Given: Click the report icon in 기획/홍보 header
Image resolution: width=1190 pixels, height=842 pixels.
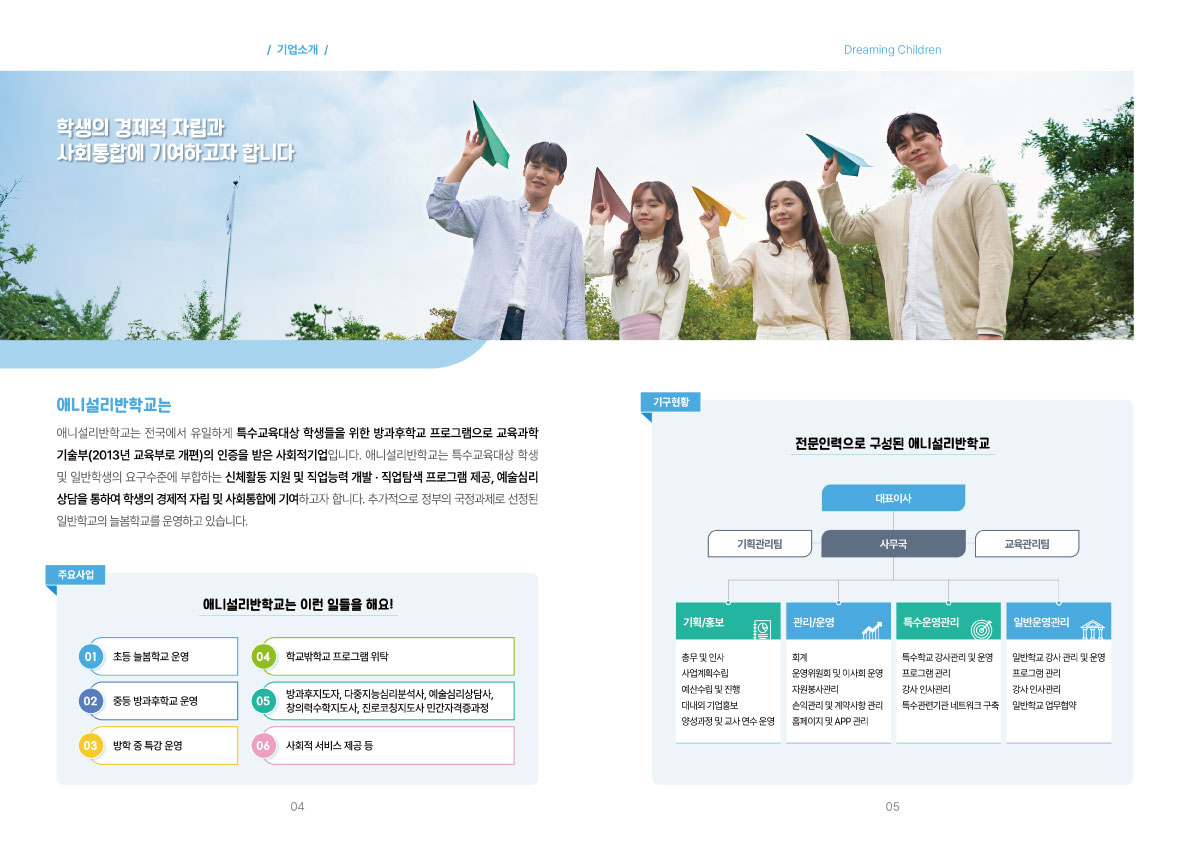Looking at the screenshot, I should (x=762, y=627).
